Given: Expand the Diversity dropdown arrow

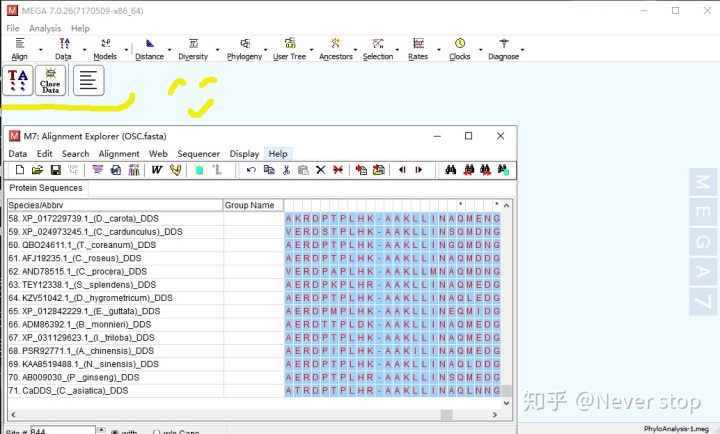Looking at the screenshot, I should coord(217,49).
